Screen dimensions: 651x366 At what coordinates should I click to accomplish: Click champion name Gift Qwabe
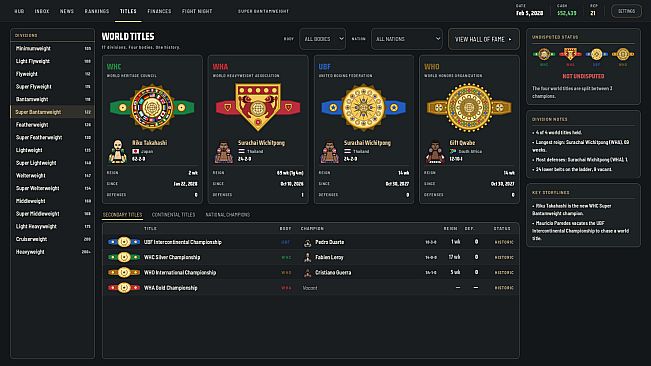[462, 143]
